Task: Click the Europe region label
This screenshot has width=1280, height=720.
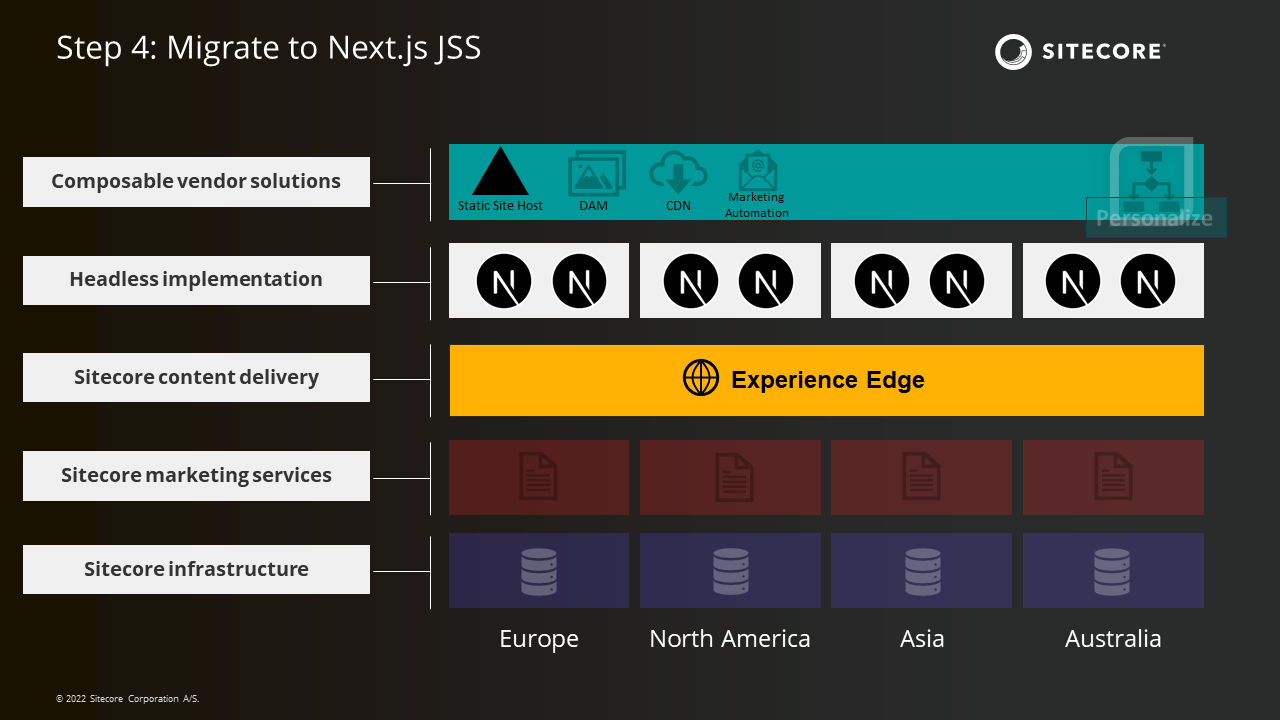Action: (539, 639)
